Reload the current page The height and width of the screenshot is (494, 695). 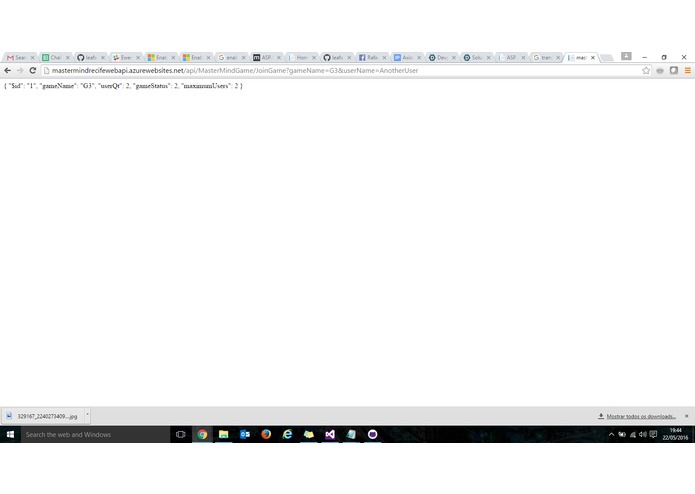point(32,70)
